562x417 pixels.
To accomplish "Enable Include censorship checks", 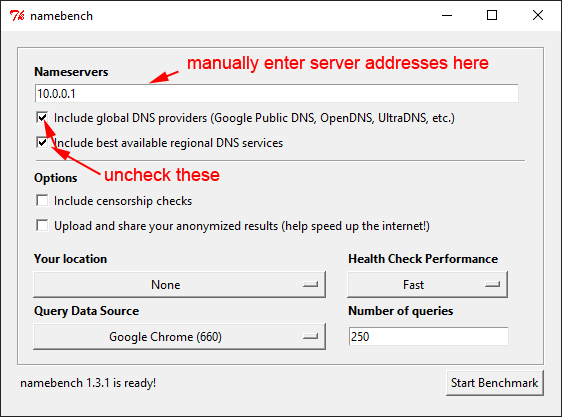I will [x=42, y=200].
